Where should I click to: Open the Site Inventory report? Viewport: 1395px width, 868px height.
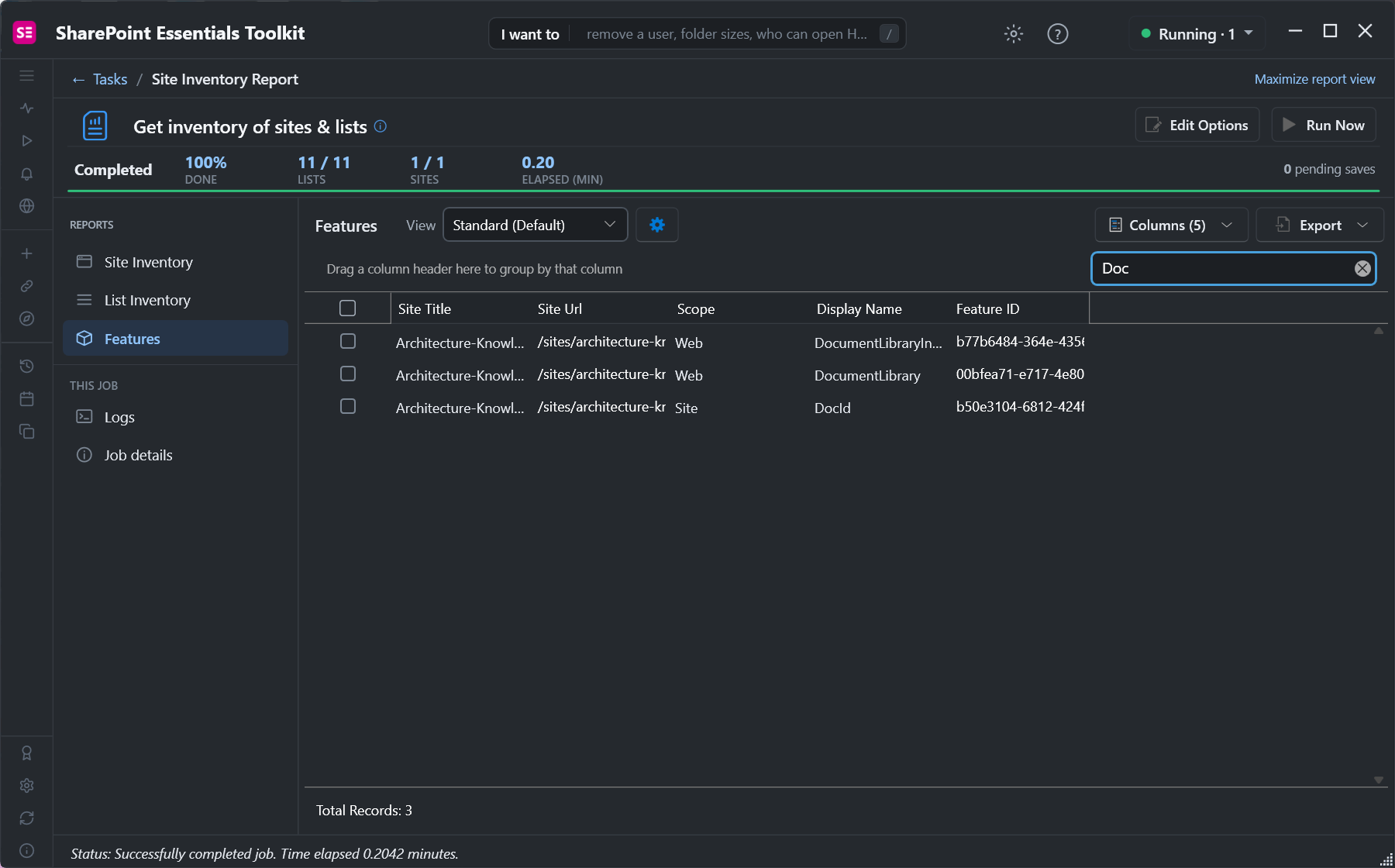pyautogui.click(x=175, y=262)
